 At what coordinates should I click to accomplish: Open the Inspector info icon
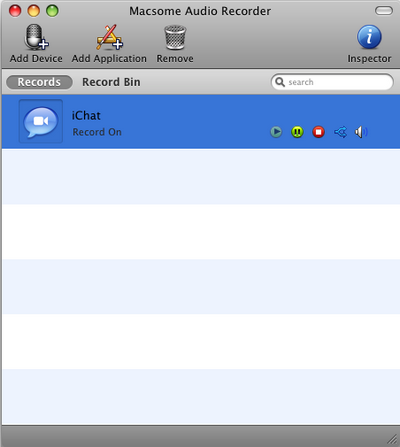tap(369, 37)
